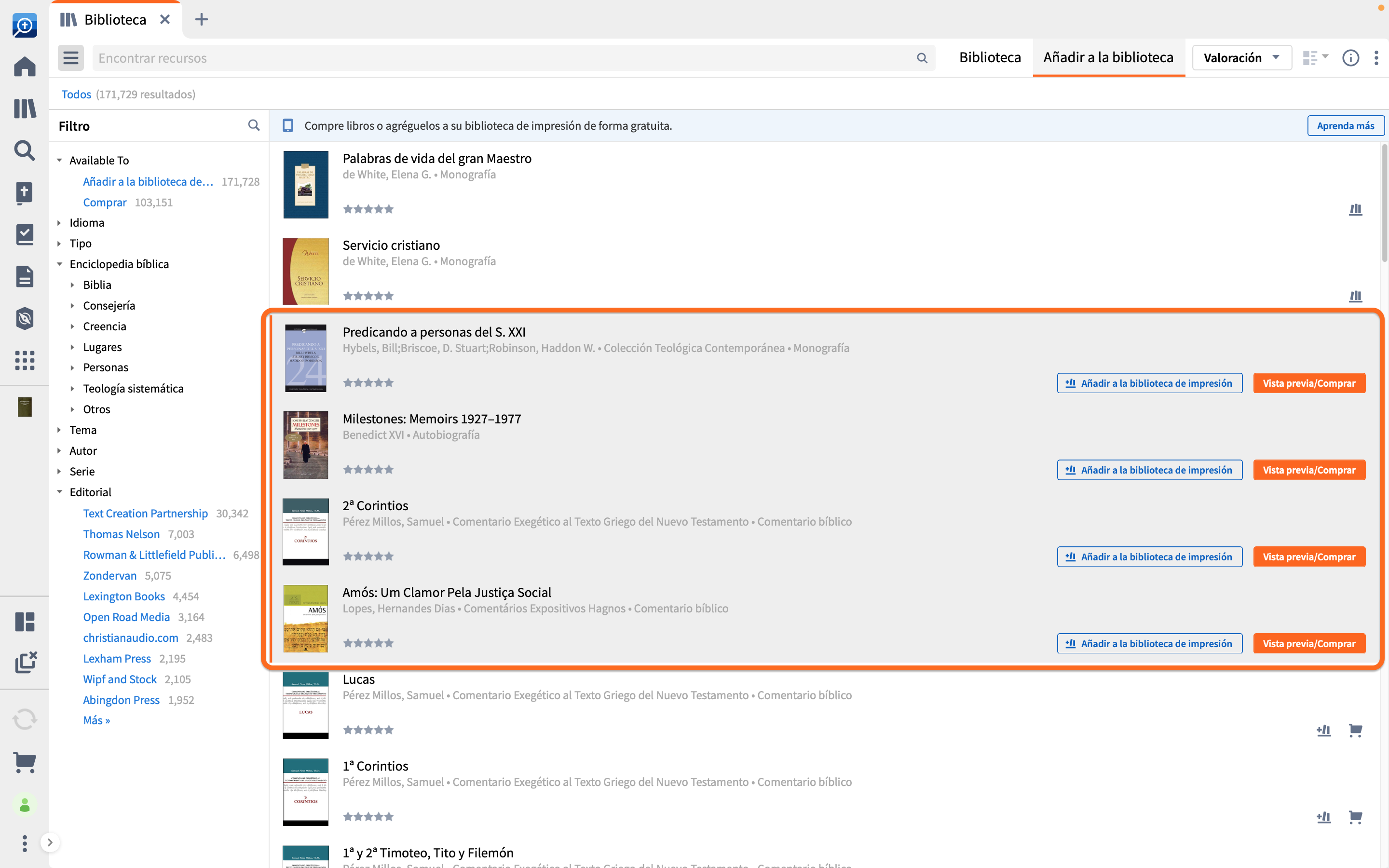The width and height of the screenshot is (1389, 868).
Task: Add Predicando a personas to print library
Action: pos(1149,383)
